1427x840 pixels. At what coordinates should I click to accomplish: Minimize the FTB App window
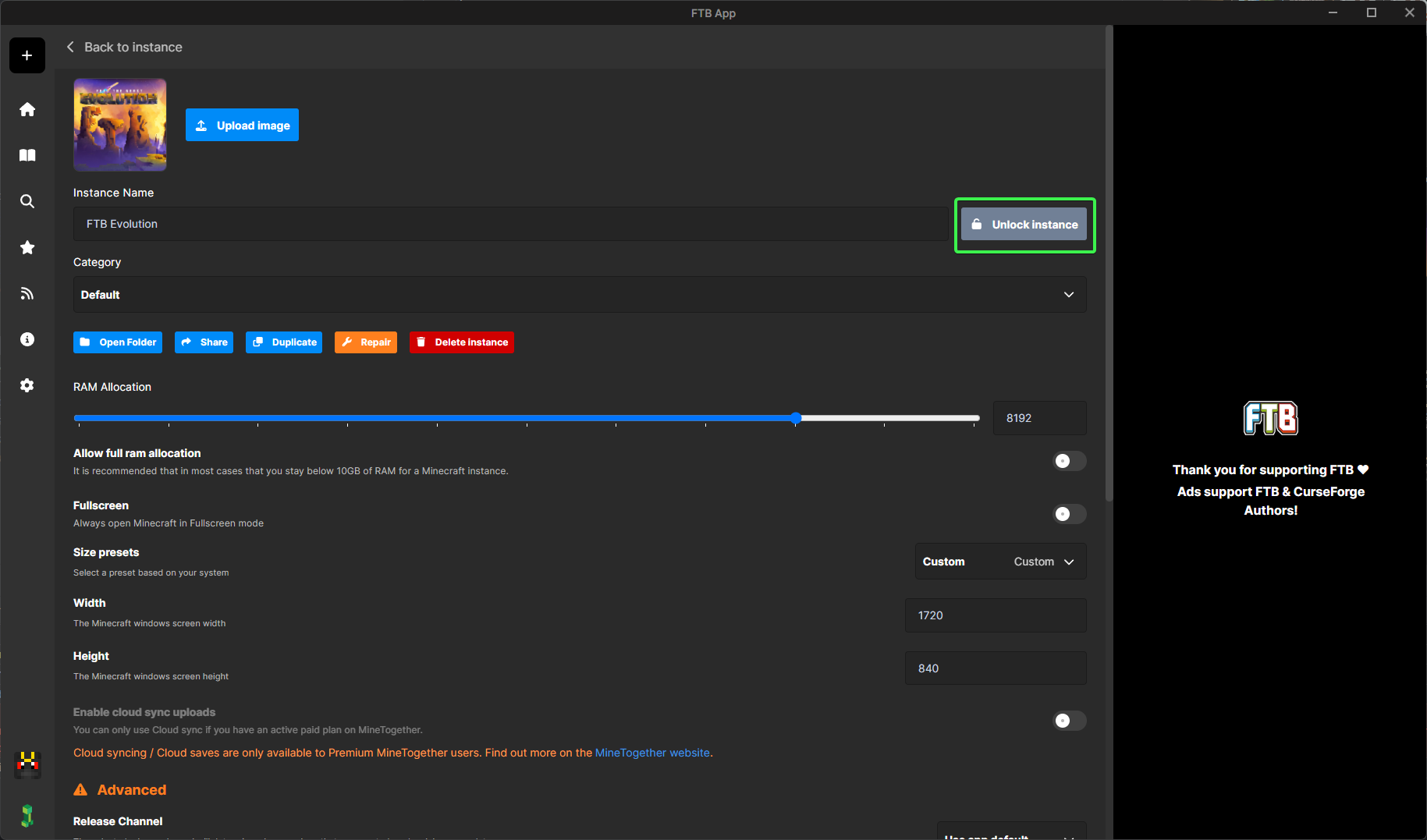pos(1333,12)
